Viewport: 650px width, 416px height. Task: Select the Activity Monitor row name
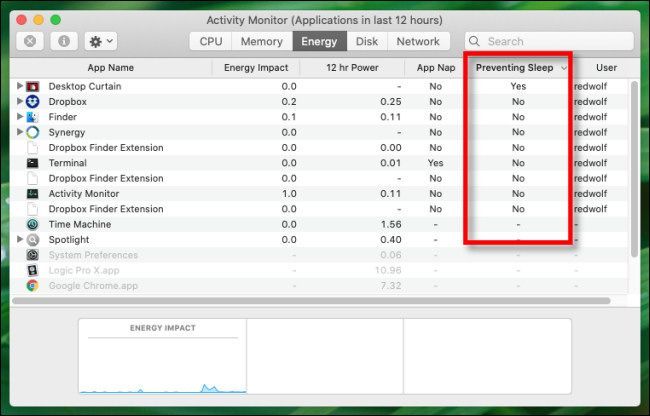(x=84, y=193)
